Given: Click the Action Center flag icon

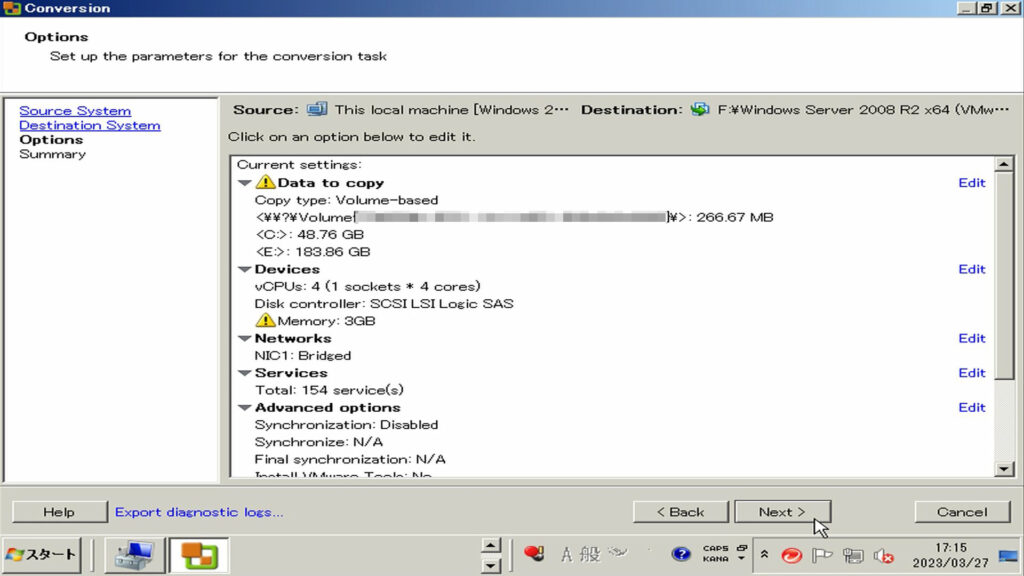Looking at the screenshot, I should pyautogui.click(x=822, y=555).
